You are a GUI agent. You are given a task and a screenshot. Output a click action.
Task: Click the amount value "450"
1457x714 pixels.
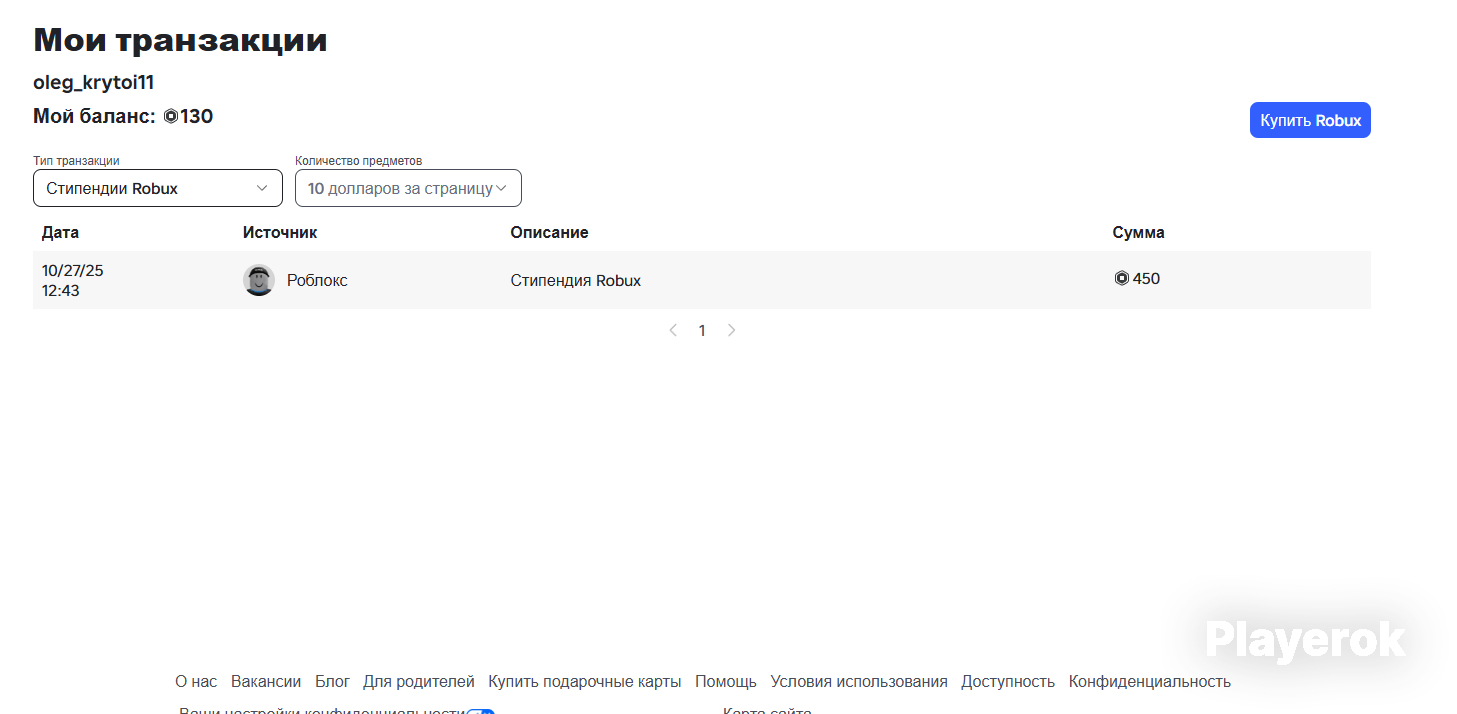1146,279
